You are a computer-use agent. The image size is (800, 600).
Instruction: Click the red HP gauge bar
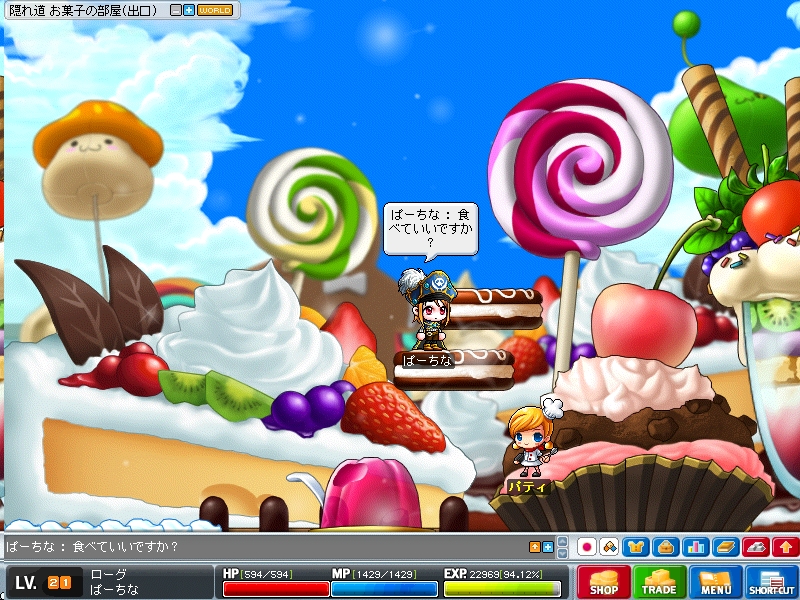pyautogui.click(x=276, y=589)
